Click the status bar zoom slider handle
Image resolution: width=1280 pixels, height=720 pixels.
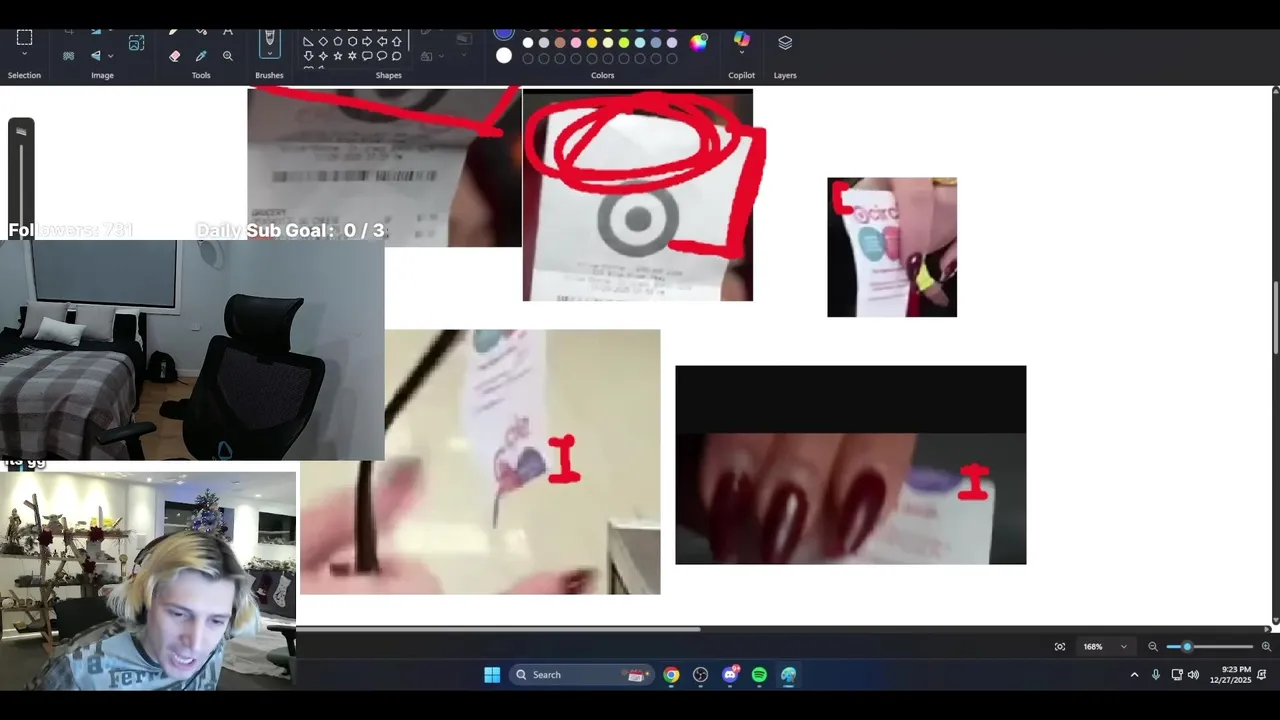coord(1187,646)
